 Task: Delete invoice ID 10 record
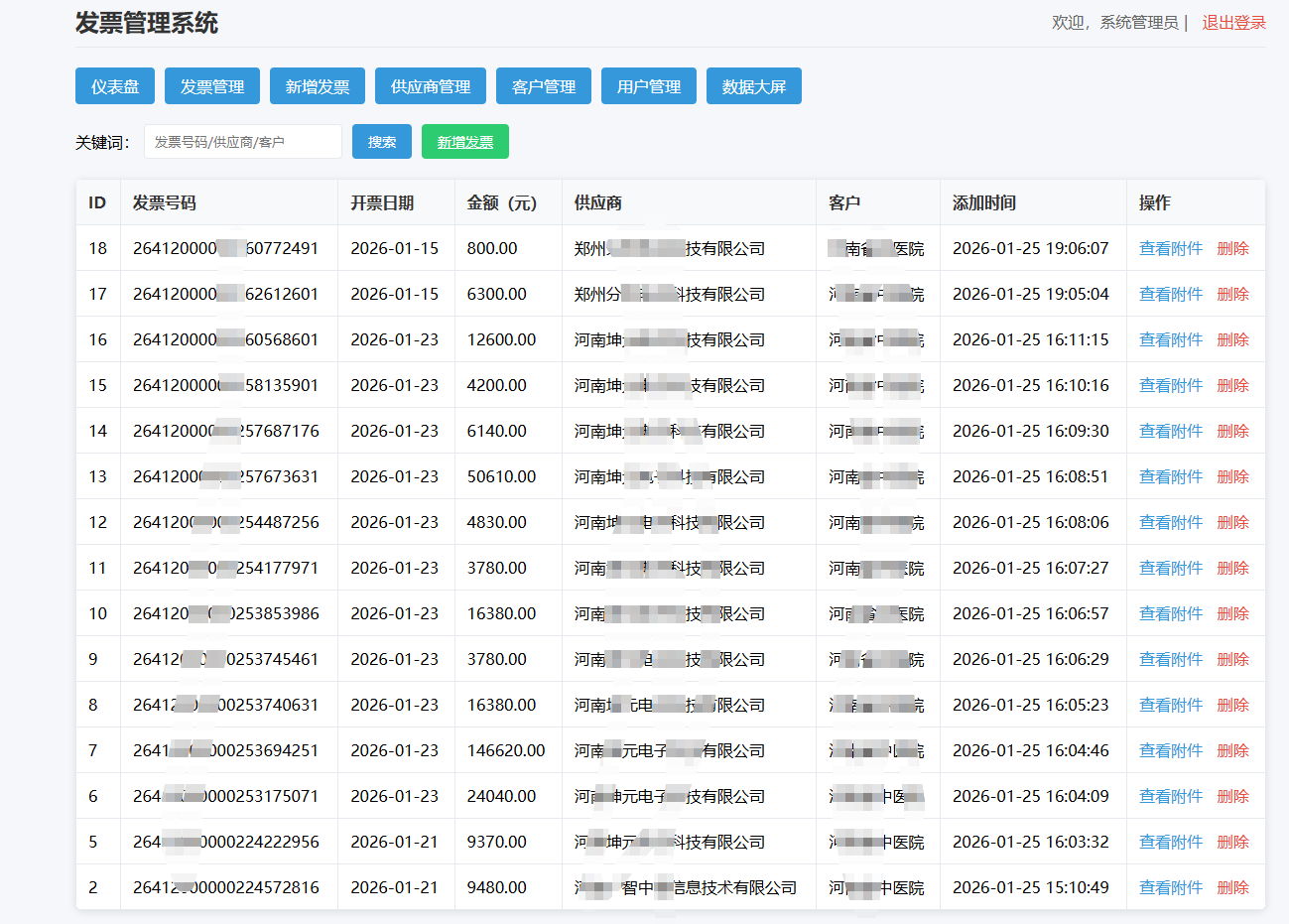pos(1232,614)
